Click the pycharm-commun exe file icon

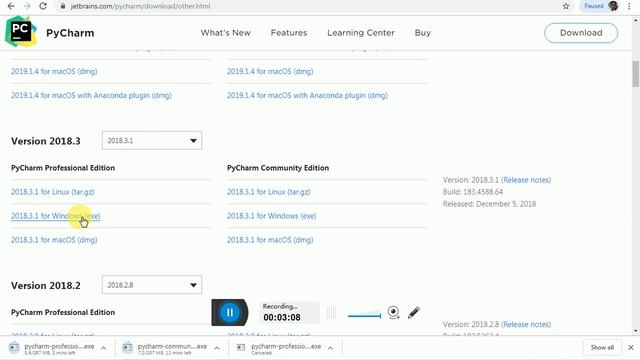click(127, 347)
